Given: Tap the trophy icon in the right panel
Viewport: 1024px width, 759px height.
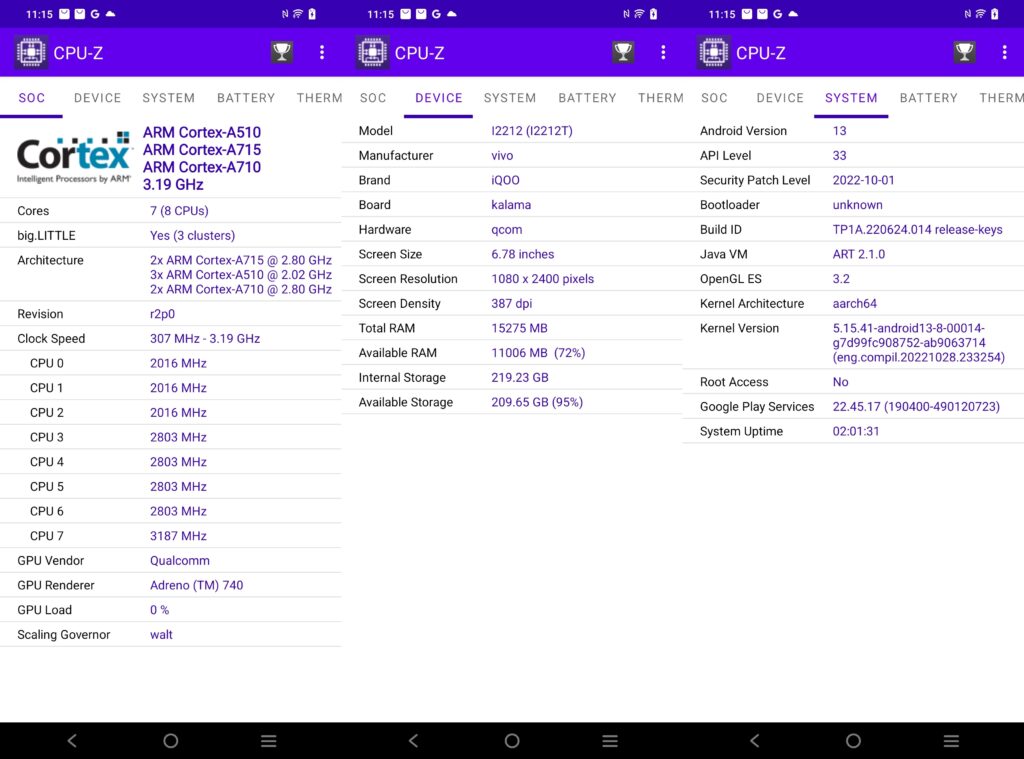Looking at the screenshot, I should coord(965,52).
